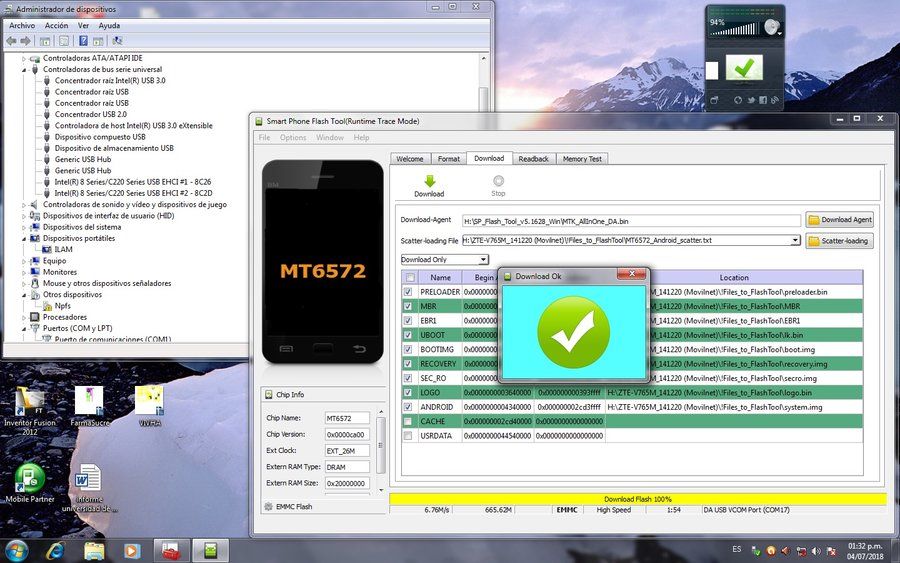Click the back arrow in Device Manager toolbar
The image size is (900, 563).
[11, 41]
